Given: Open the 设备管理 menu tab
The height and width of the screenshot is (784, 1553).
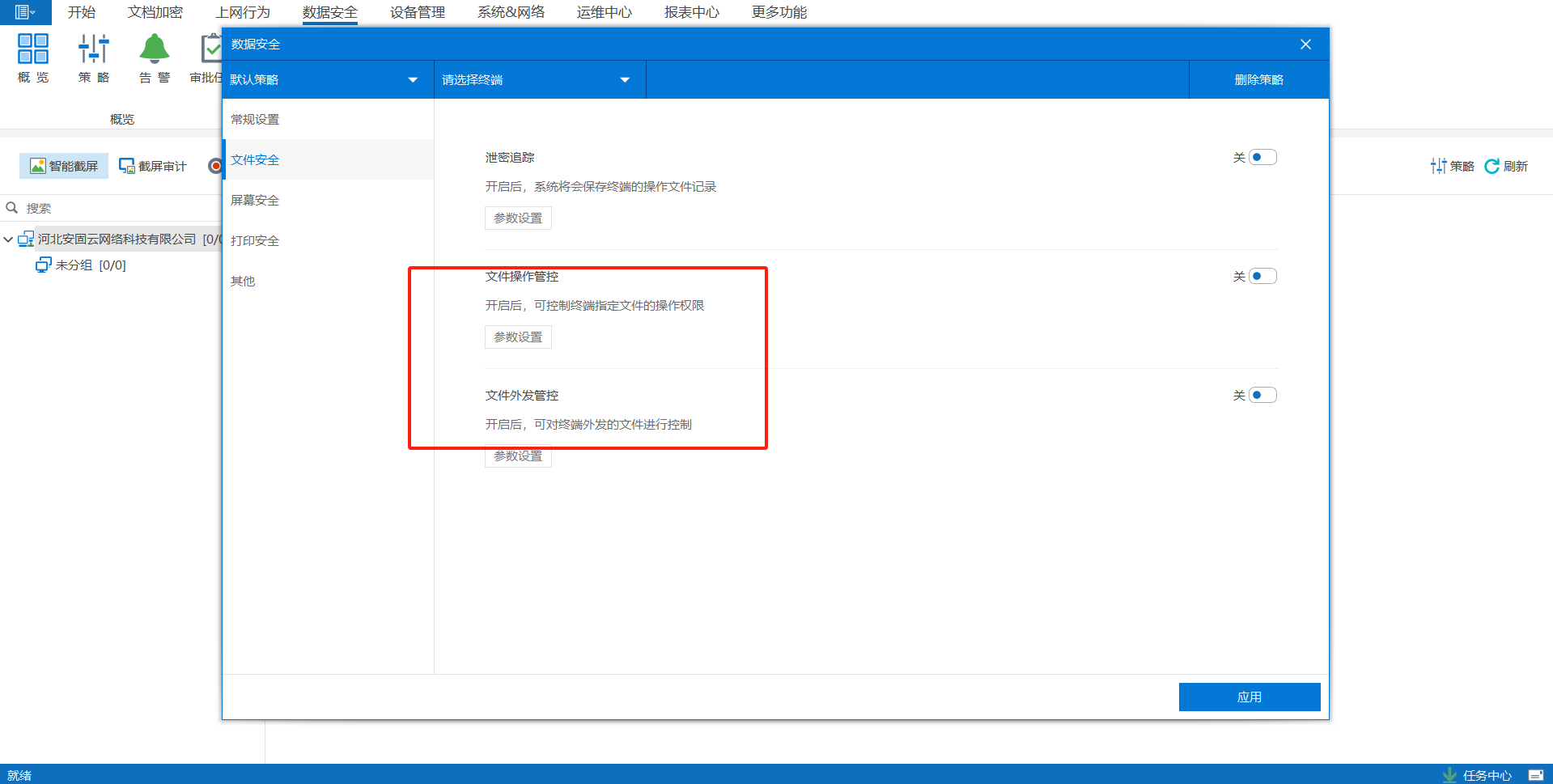Looking at the screenshot, I should click(418, 12).
